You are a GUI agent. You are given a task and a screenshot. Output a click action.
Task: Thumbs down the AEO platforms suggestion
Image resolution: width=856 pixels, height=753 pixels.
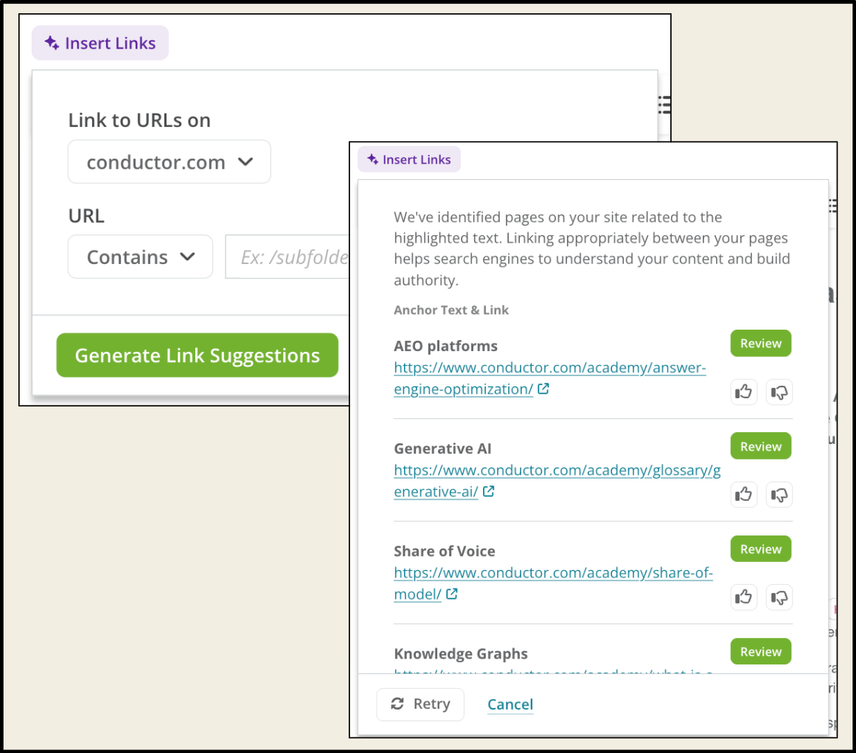[x=779, y=392]
